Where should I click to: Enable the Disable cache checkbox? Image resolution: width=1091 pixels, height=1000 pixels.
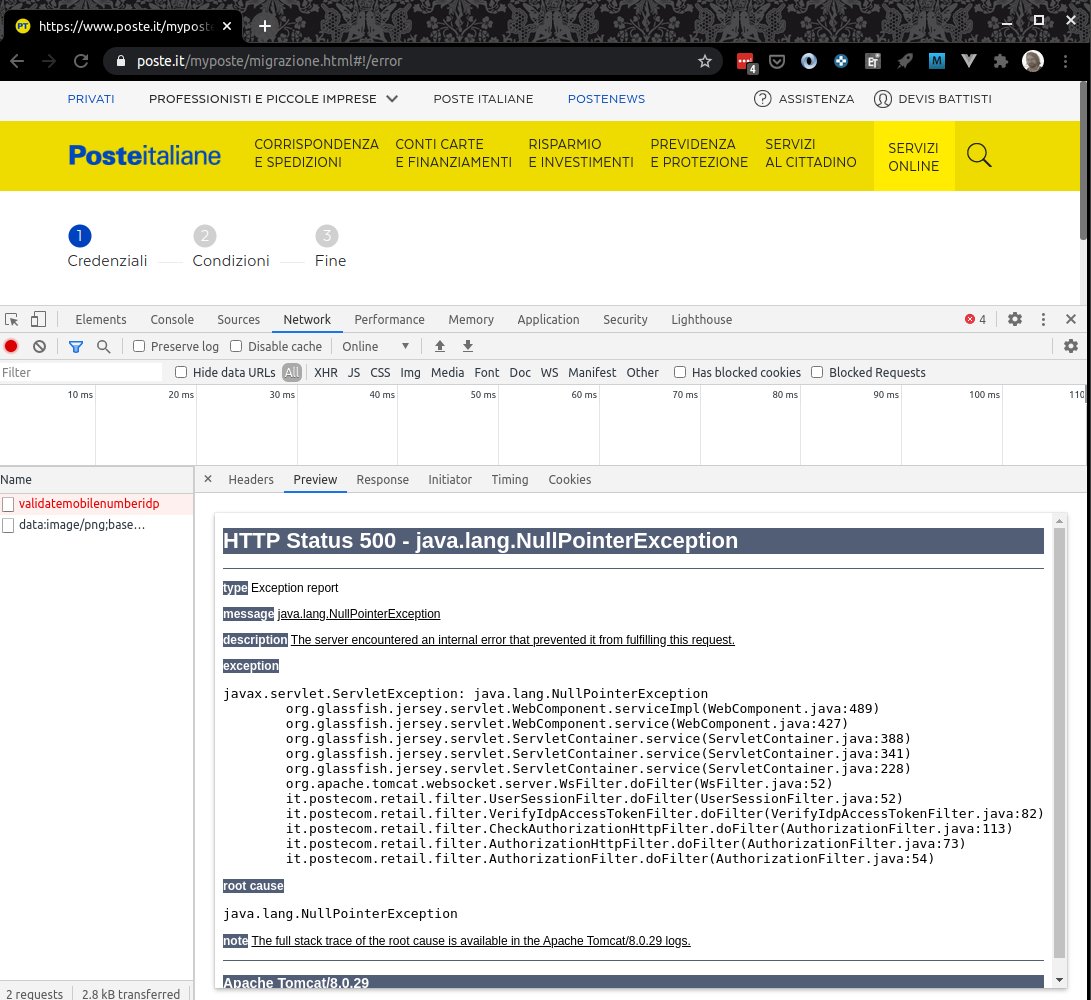pyautogui.click(x=236, y=346)
